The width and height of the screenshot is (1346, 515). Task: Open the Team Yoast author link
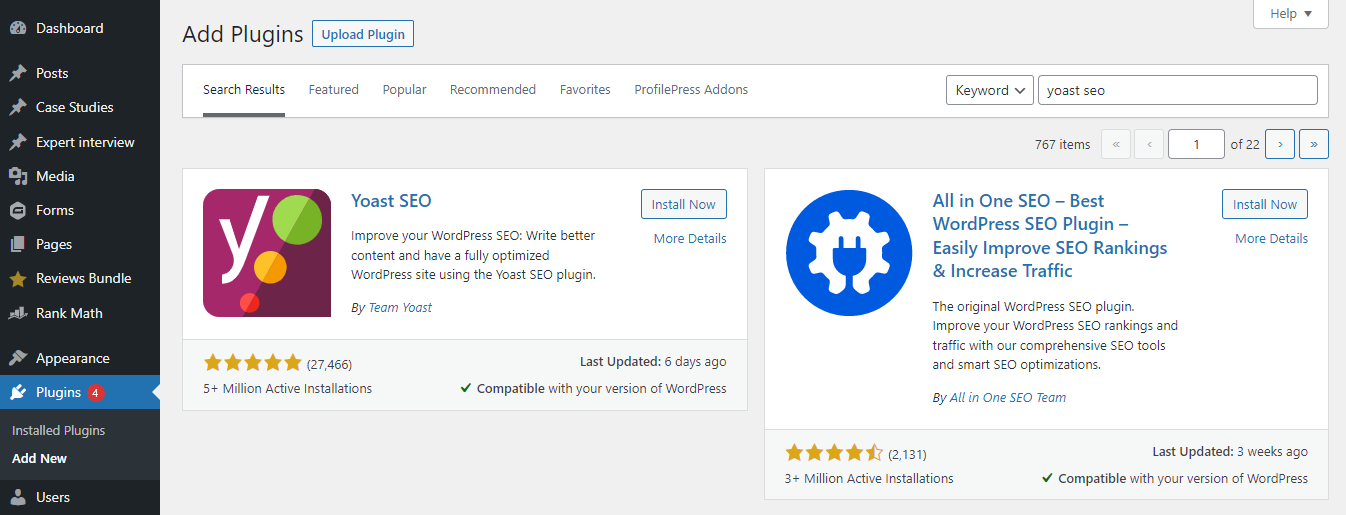click(x=400, y=307)
